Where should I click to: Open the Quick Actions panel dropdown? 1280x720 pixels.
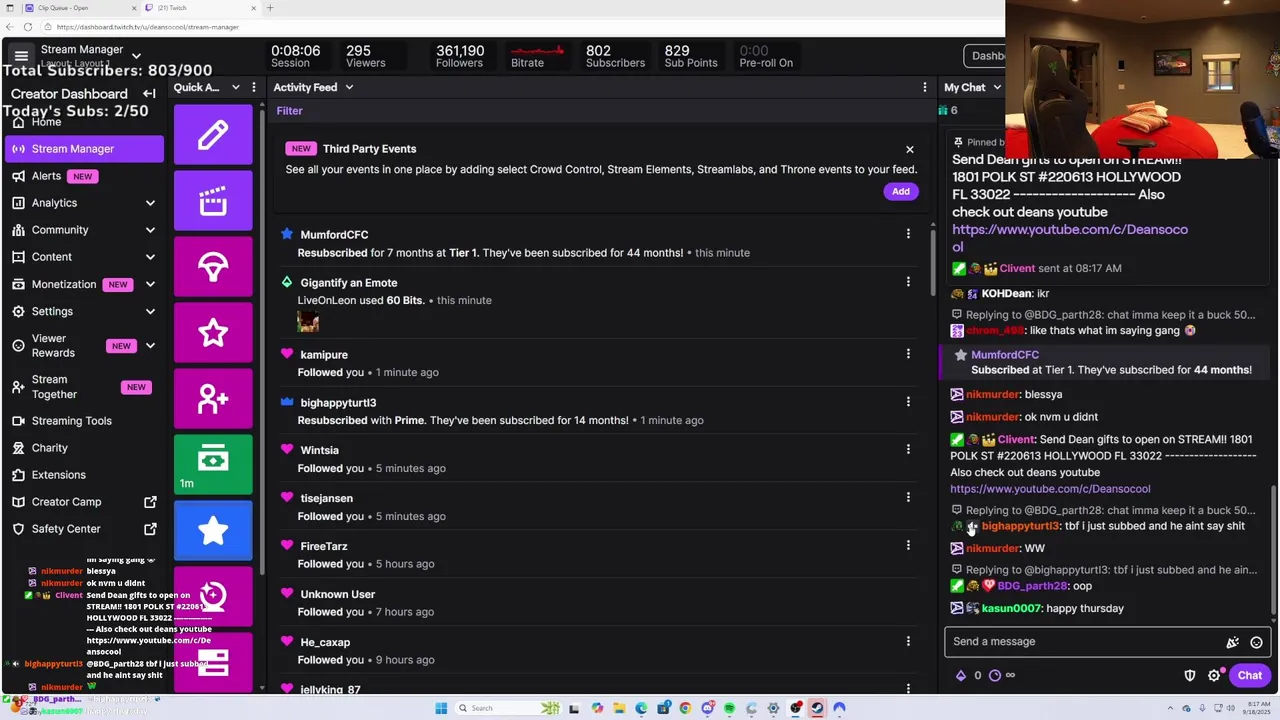236,88
